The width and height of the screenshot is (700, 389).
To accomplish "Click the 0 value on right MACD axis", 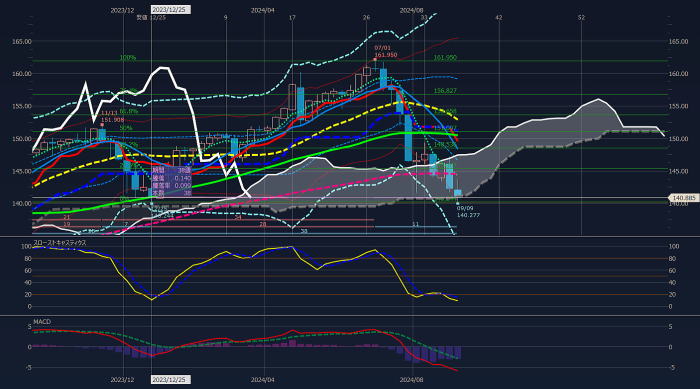I will tap(671, 347).
